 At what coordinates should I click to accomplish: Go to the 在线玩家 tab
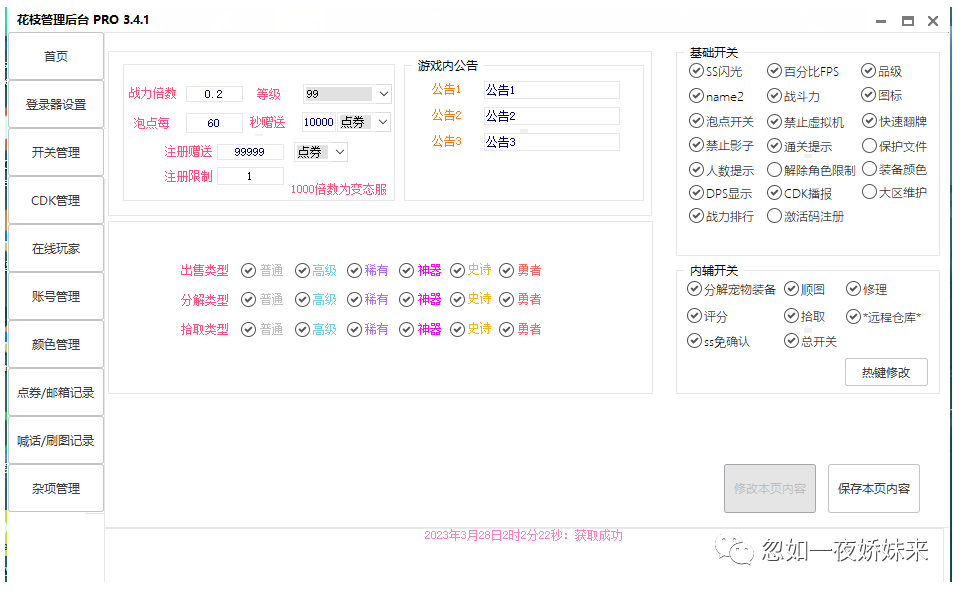(x=56, y=249)
